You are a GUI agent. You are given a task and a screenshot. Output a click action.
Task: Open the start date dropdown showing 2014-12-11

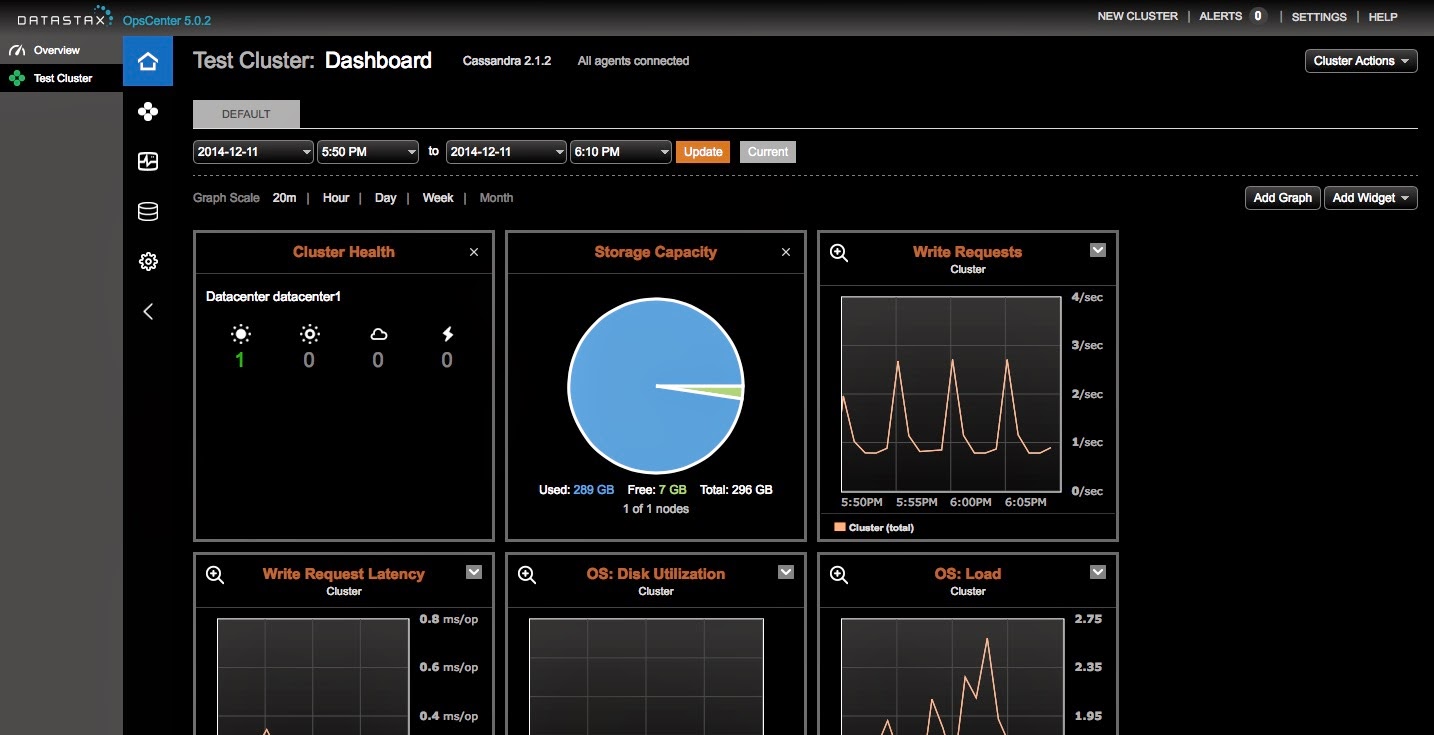tap(252, 151)
